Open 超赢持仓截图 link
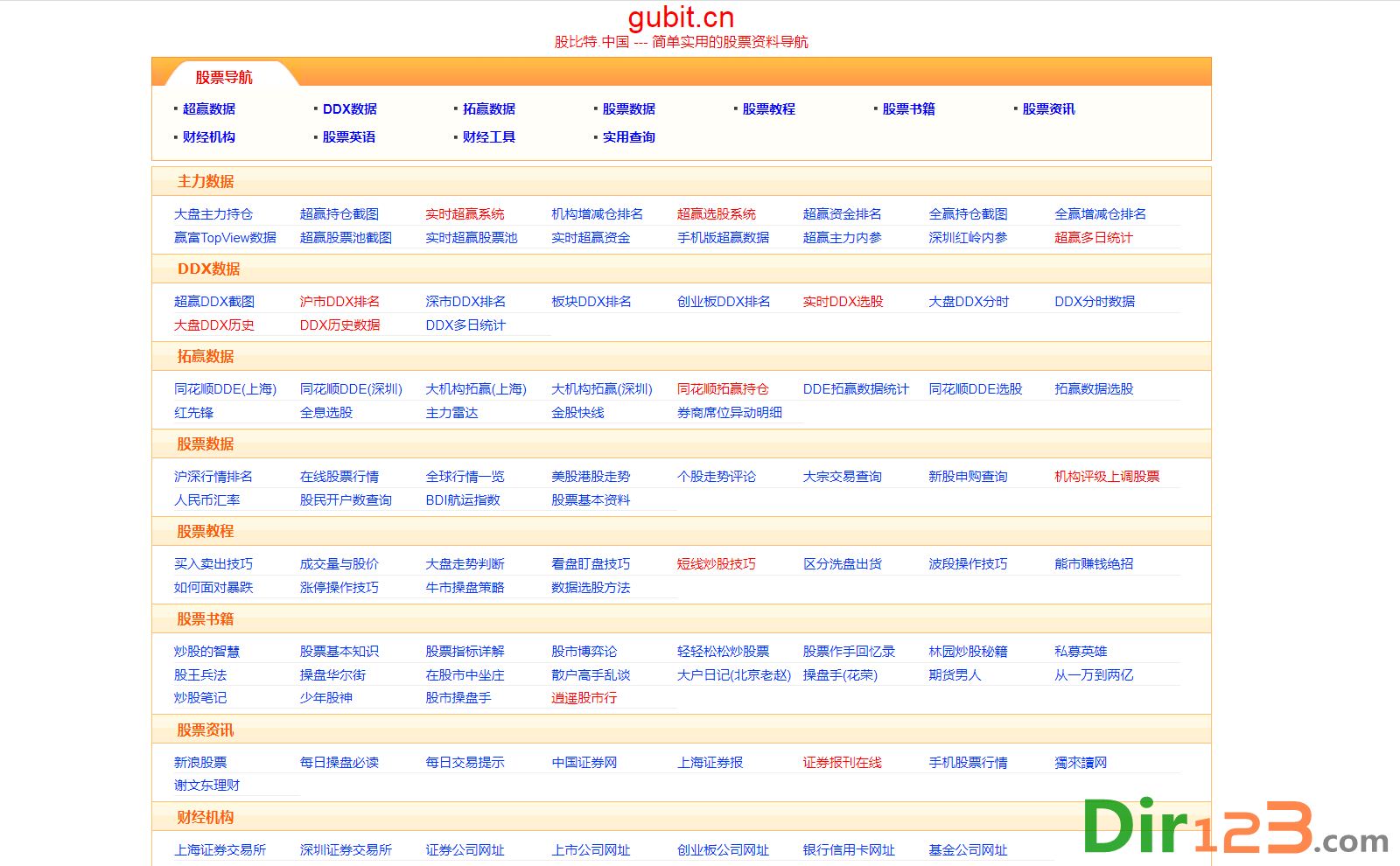The width and height of the screenshot is (1400, 866). 339,214
